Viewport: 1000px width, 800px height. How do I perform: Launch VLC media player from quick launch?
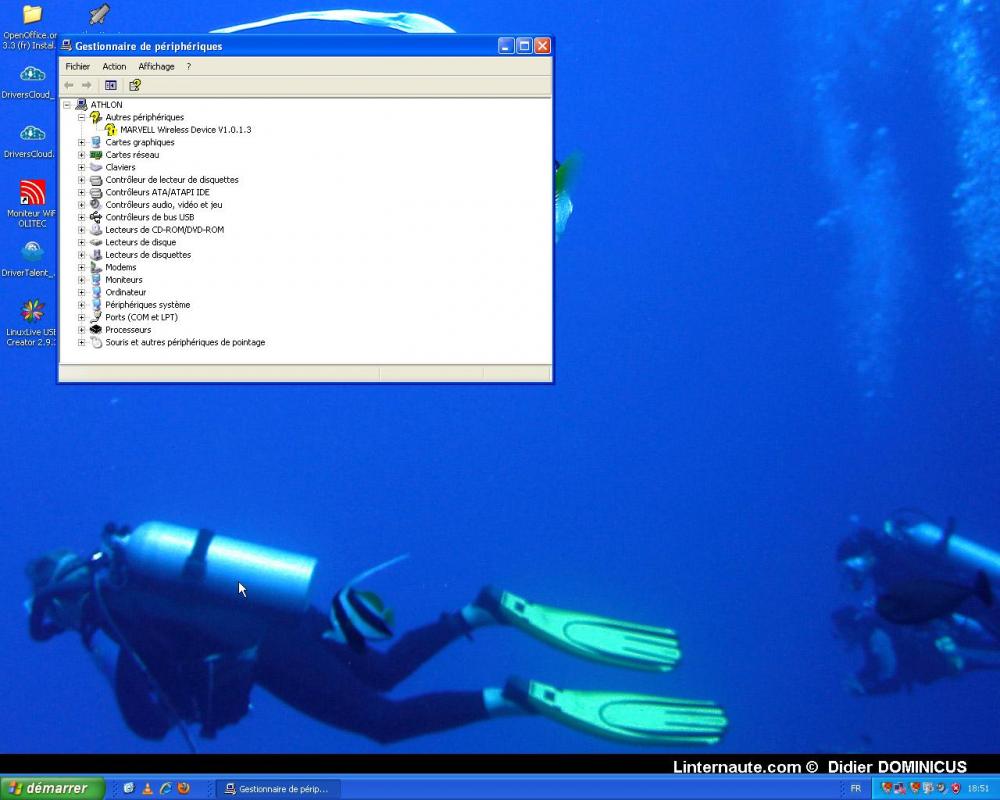tap(148, 788)
